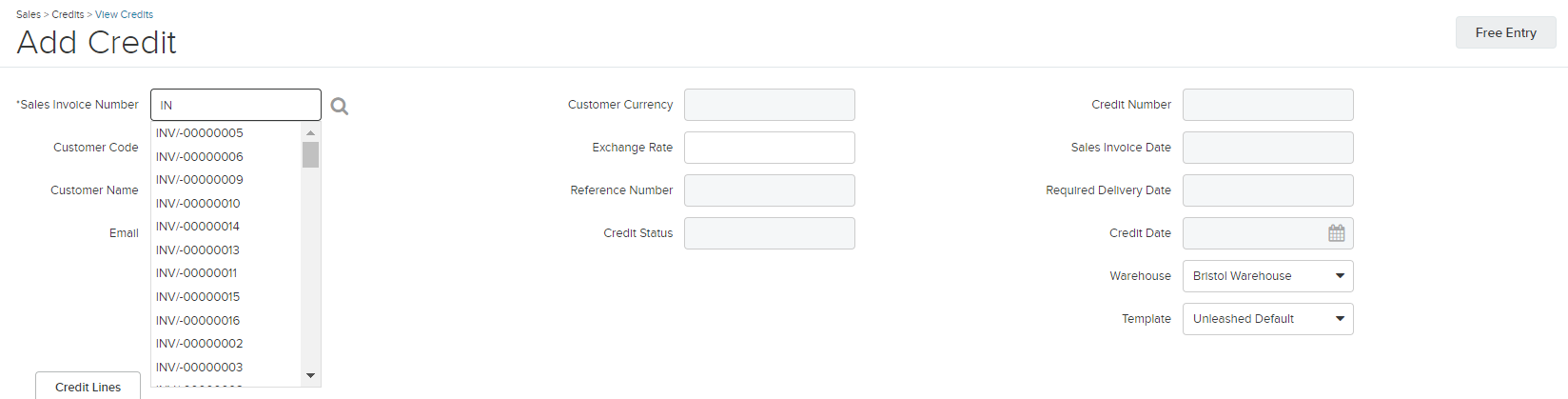Click the dropdown list scroll-down arrow
This screenshot has height=399, width=1568.
tap(310, 376)
